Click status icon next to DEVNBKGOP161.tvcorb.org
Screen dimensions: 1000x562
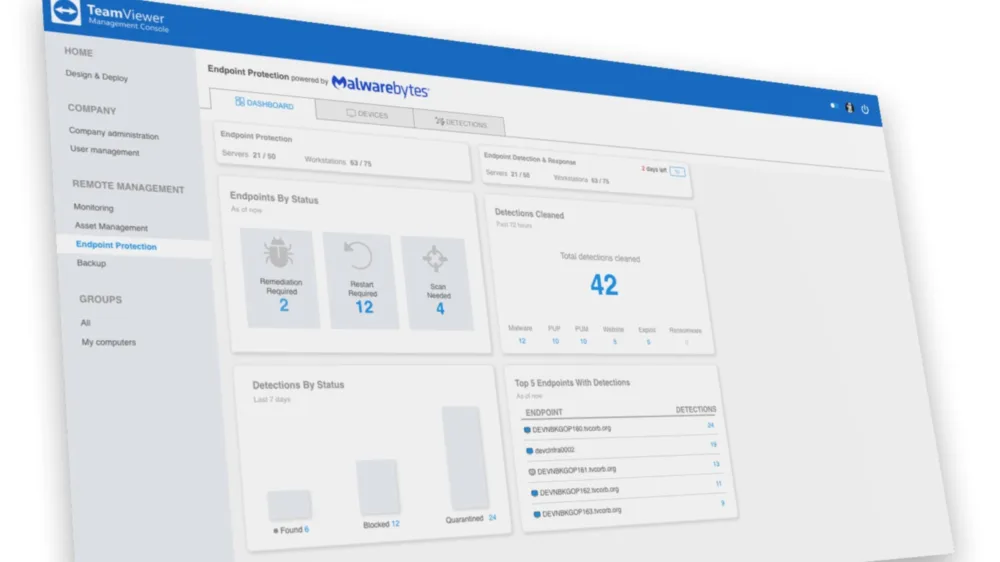tap(532, 472)
